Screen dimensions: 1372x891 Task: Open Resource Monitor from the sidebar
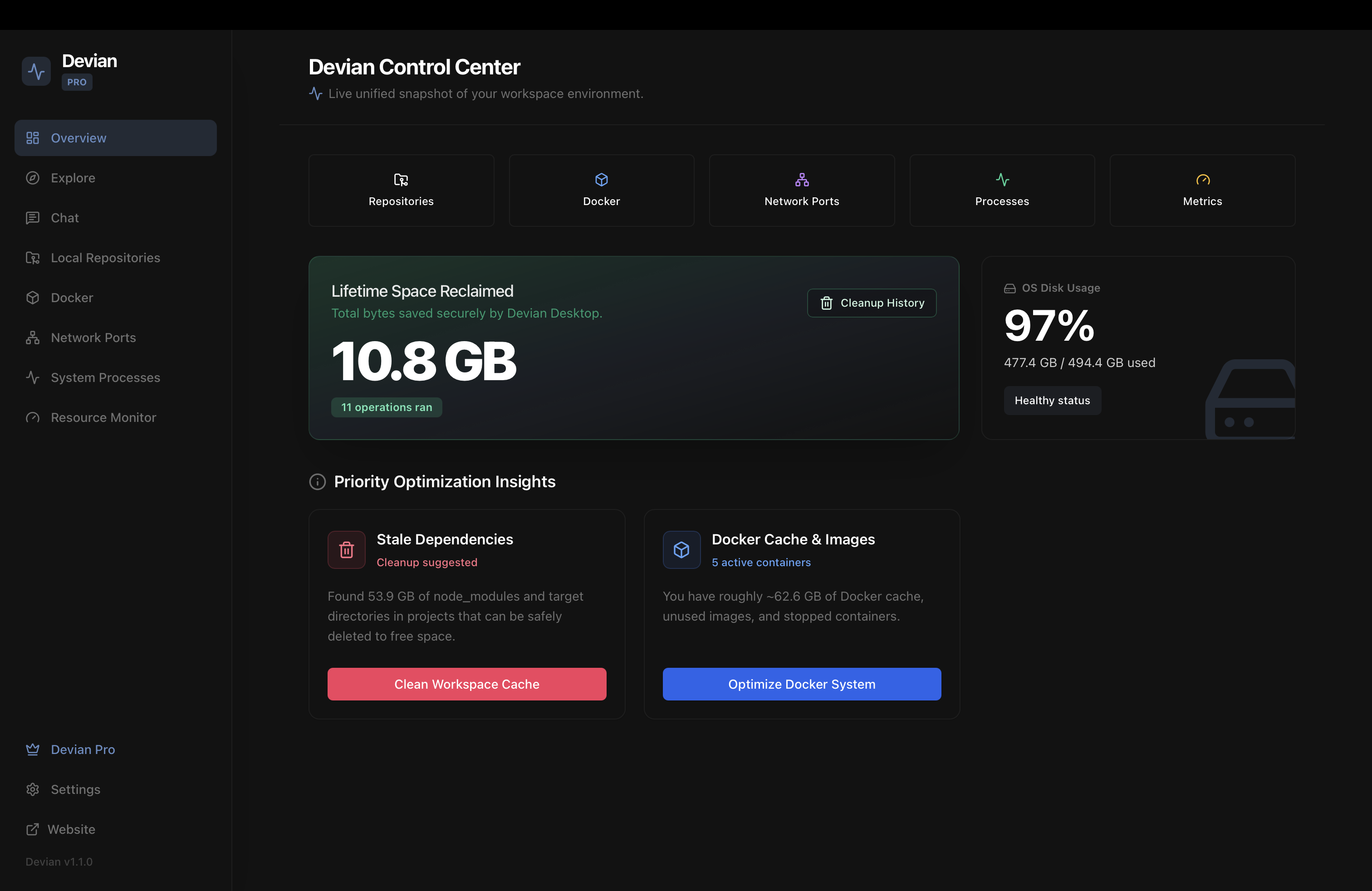pyautogui.click(x=103, y=417)
